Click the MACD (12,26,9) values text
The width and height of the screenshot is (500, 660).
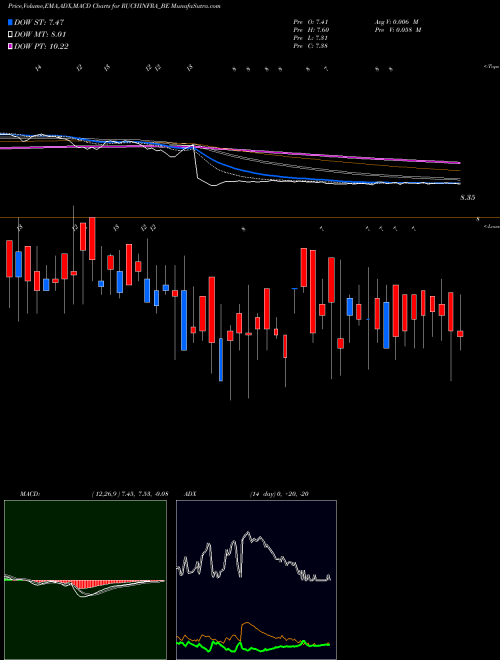pyautogui.click(x=130, y=494)
